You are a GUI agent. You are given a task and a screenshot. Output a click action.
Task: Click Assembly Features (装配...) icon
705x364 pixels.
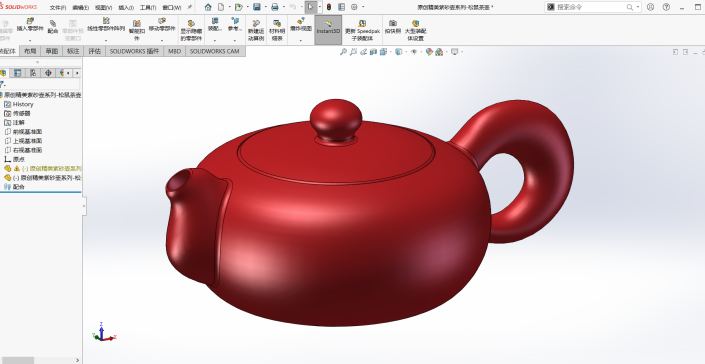pyautogui.click(x=215, y=21)
